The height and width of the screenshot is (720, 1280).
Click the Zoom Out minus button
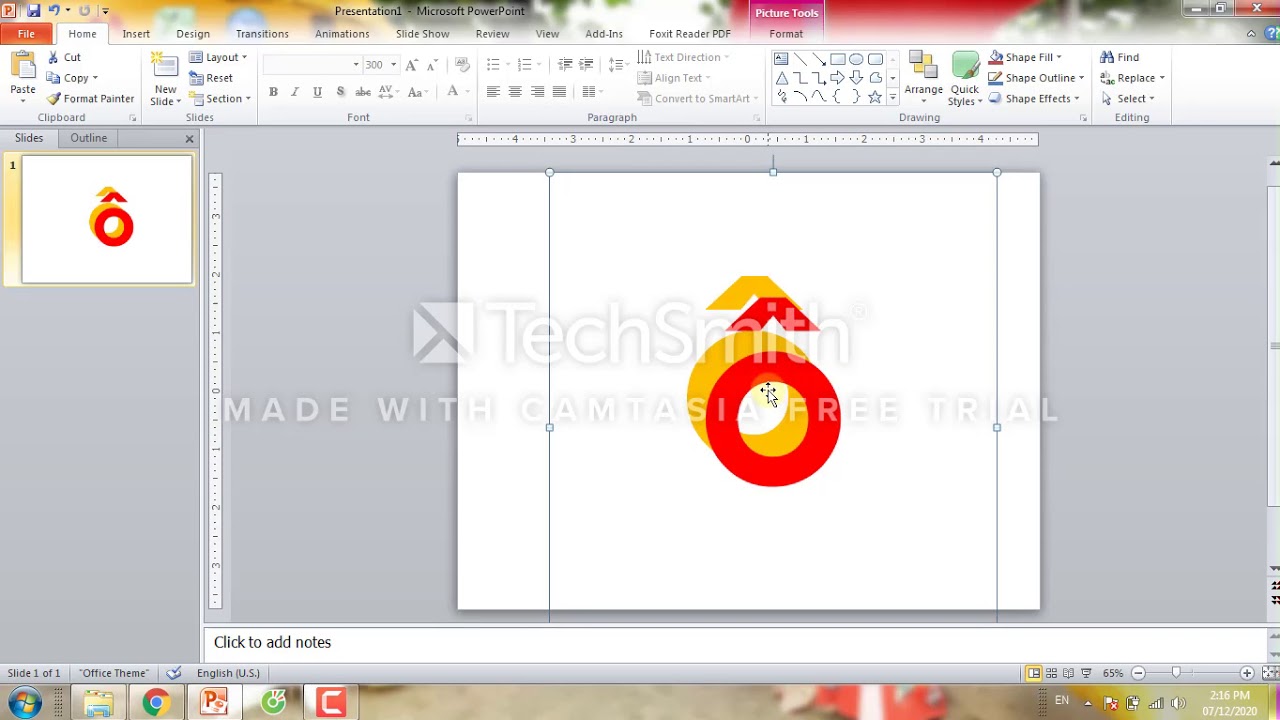(x=1138, y=673)
